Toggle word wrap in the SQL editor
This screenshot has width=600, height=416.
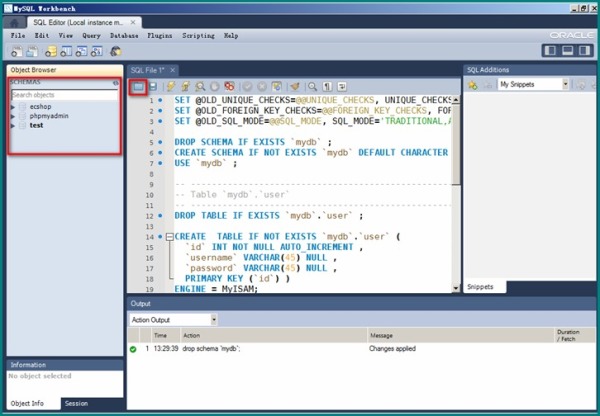point(342,87)
